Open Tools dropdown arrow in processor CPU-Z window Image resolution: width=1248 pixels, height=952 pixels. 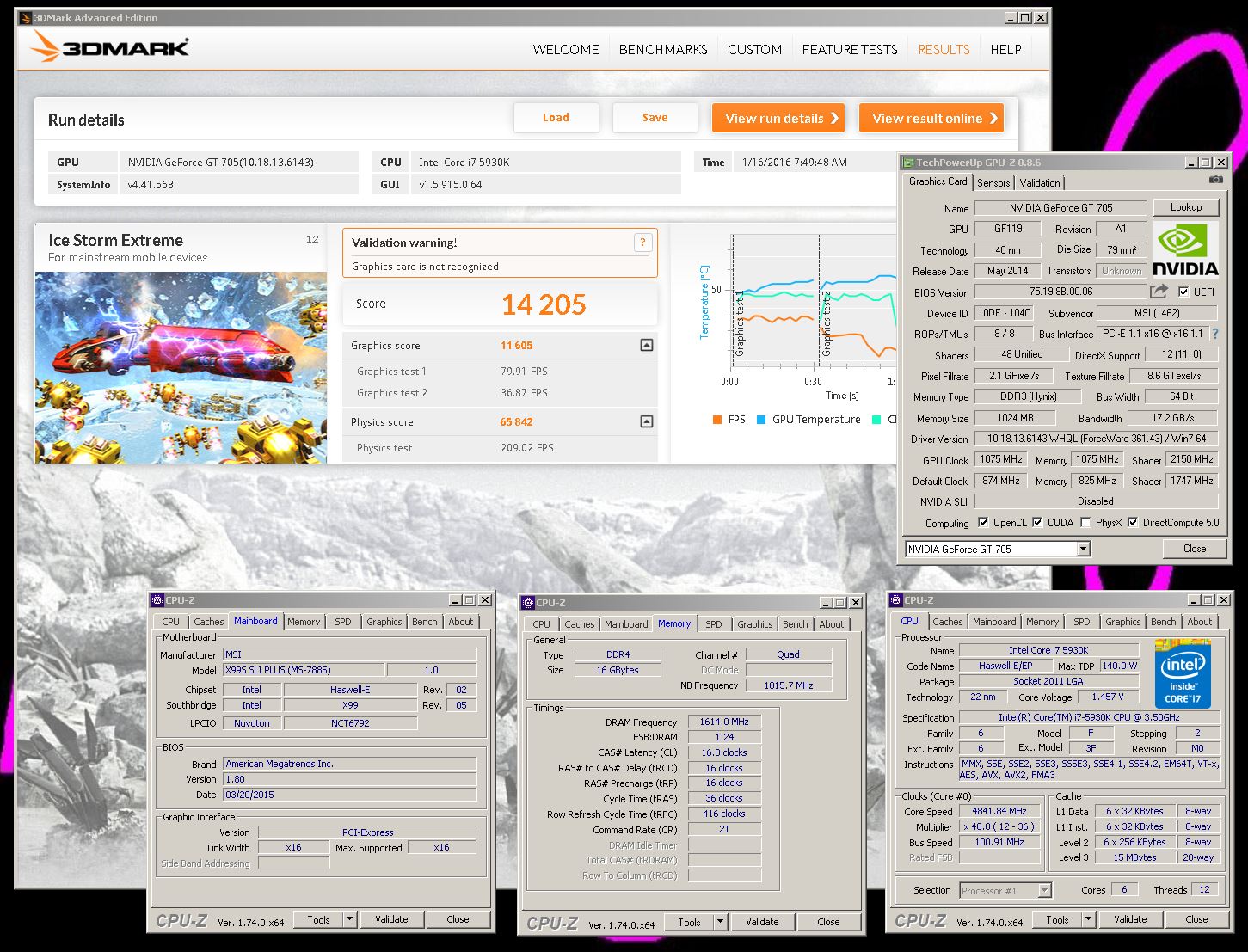tap(1088, 919)
